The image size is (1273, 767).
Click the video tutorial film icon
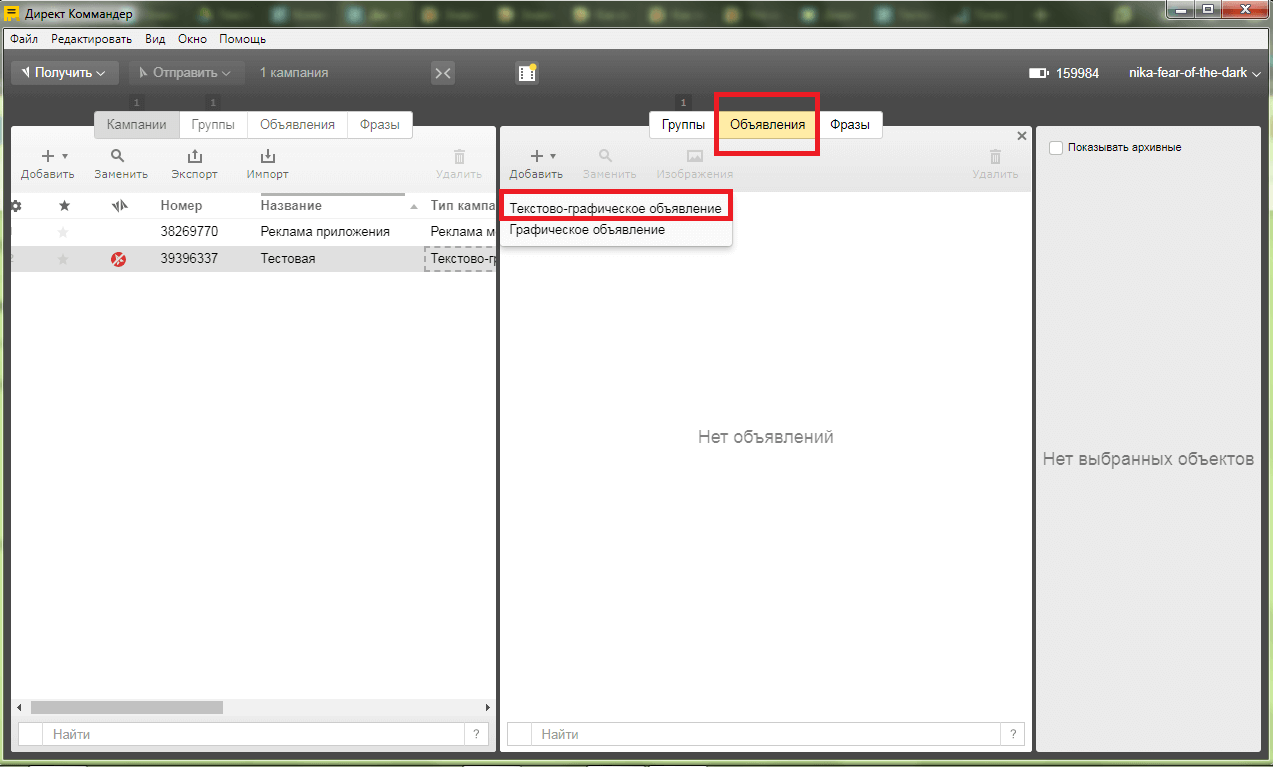(x=527, y=73)
